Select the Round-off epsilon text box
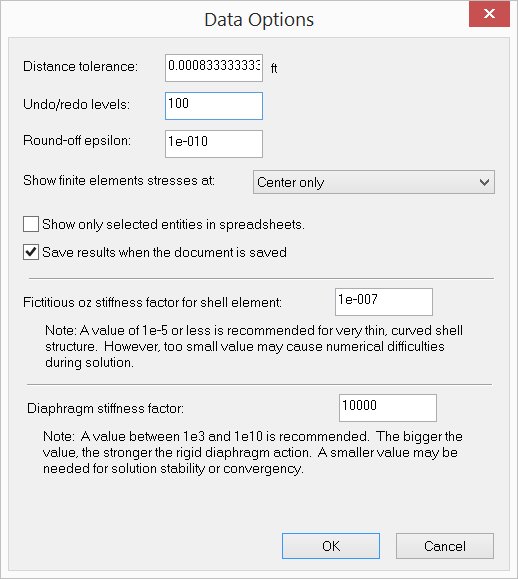The height and width of the screenshot is (579, 518). (214, 144)
